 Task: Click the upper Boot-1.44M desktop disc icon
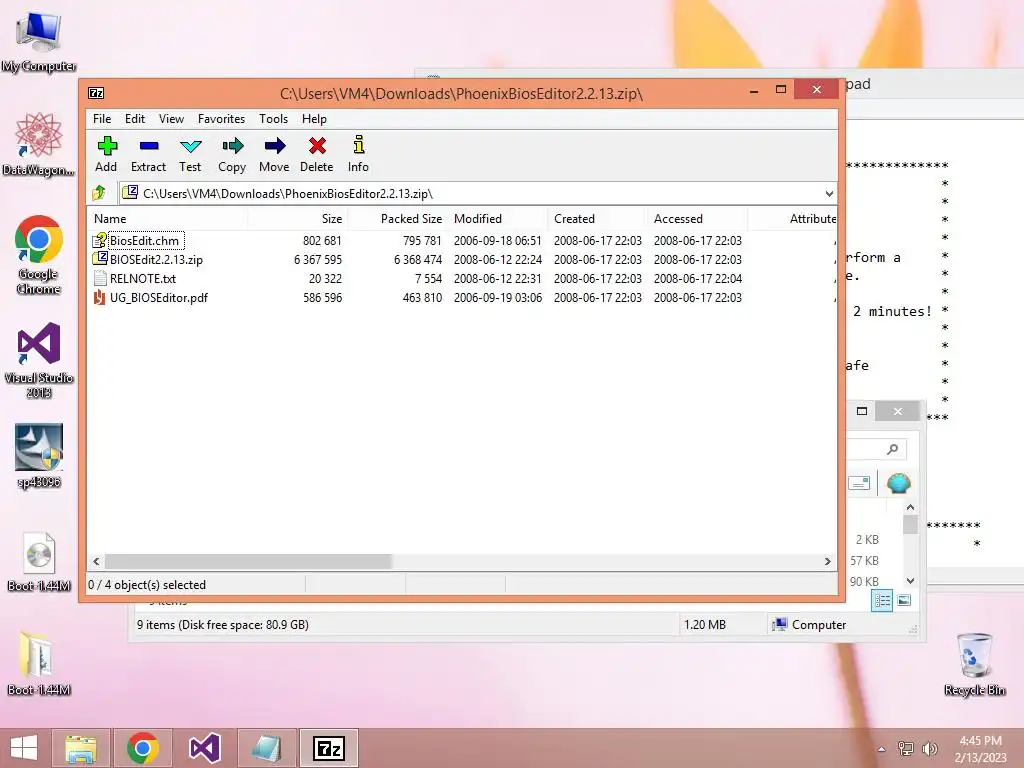[x=39, y=554]
